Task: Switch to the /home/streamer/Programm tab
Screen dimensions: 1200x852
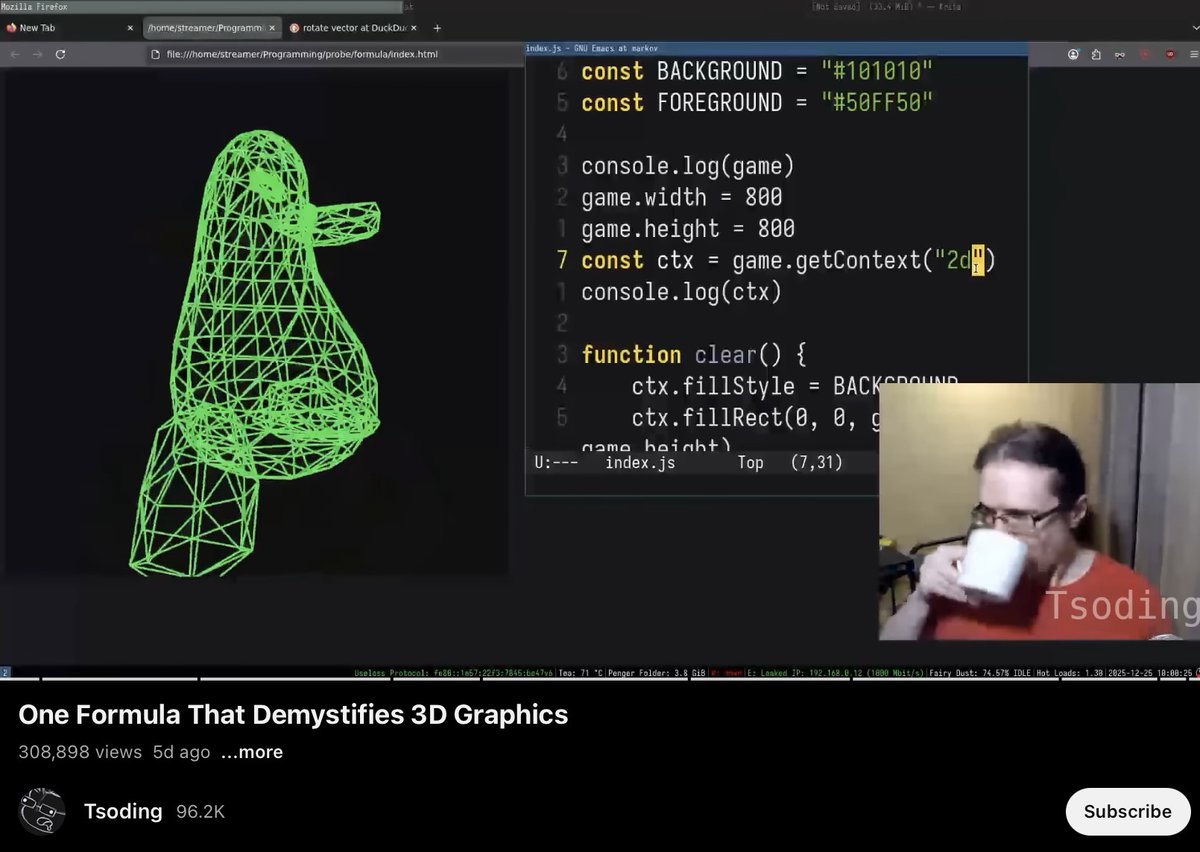Action: [x=210, y=28]
